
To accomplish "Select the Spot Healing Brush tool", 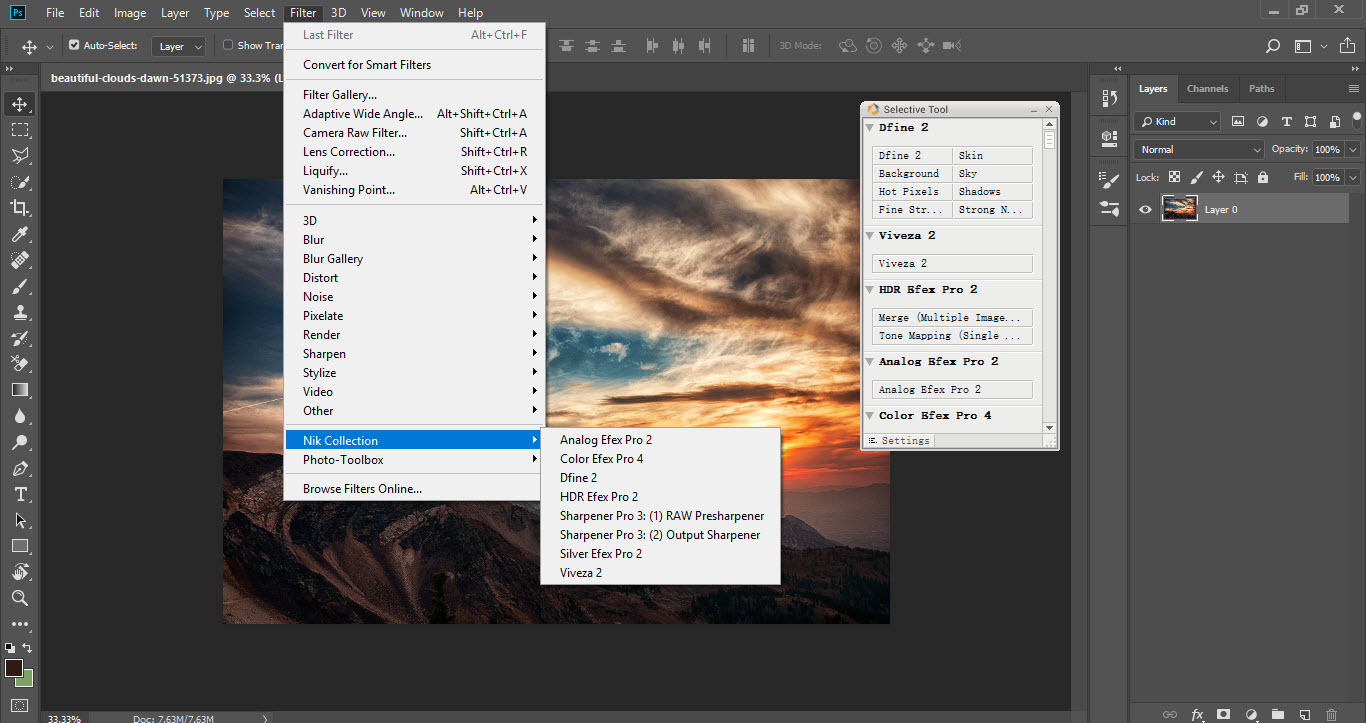I will click(20, 260).
